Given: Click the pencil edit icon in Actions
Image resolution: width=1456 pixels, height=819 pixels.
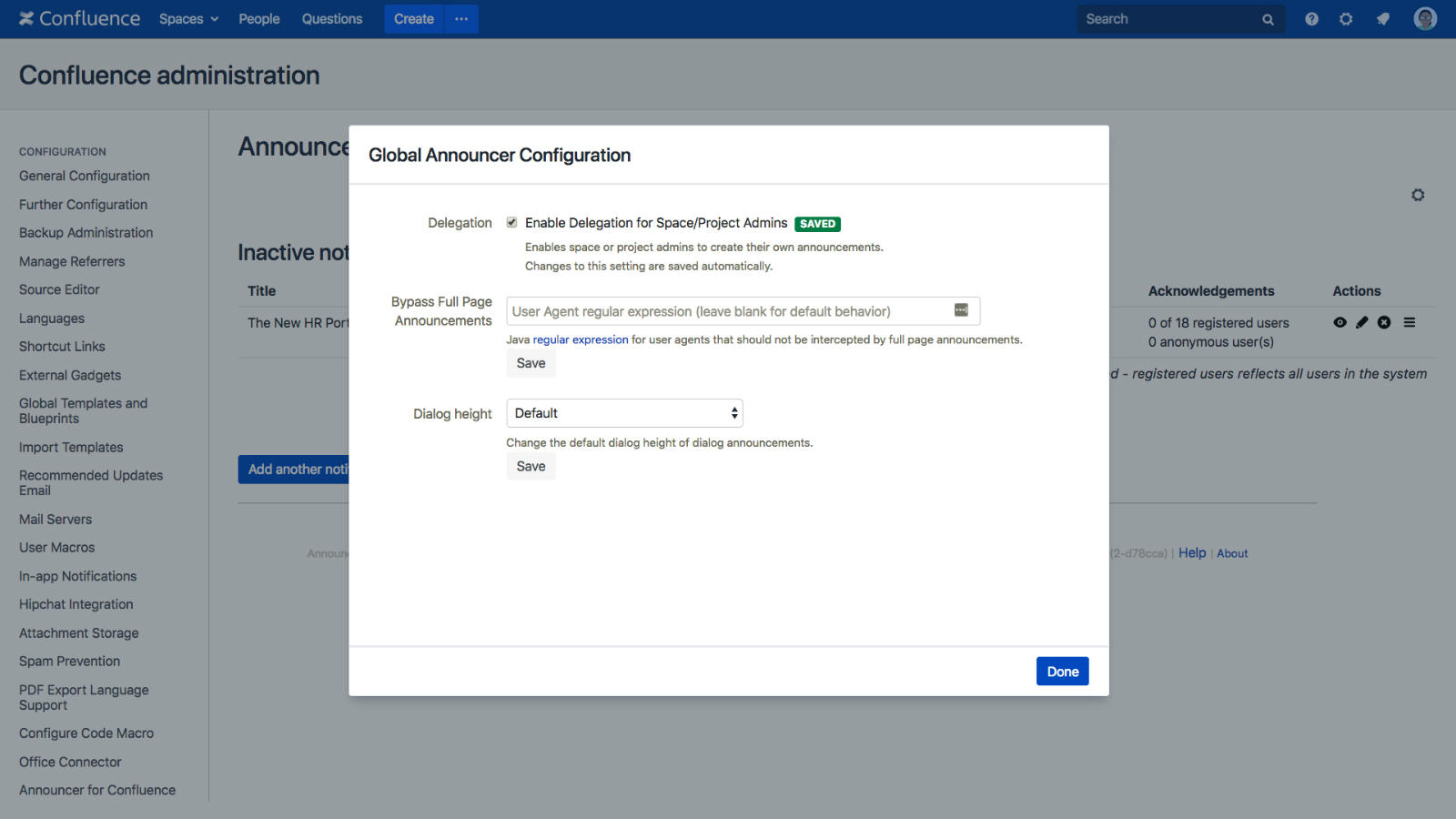Looking at the screenshot, I should coord(1362,322).
